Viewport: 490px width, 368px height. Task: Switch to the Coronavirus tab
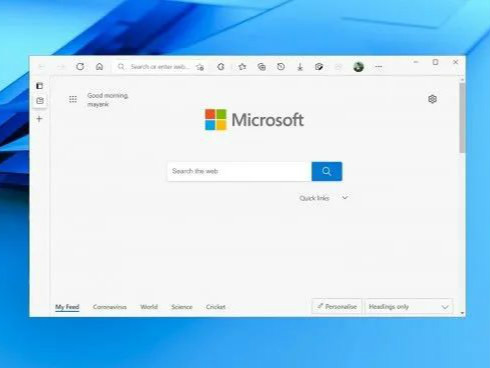(x=110, y=307)
